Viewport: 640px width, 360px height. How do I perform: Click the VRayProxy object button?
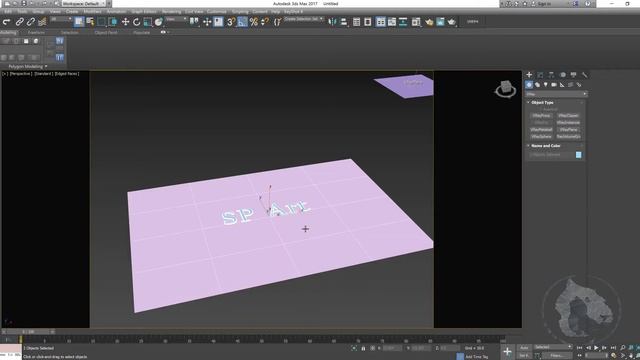point(541,116)
